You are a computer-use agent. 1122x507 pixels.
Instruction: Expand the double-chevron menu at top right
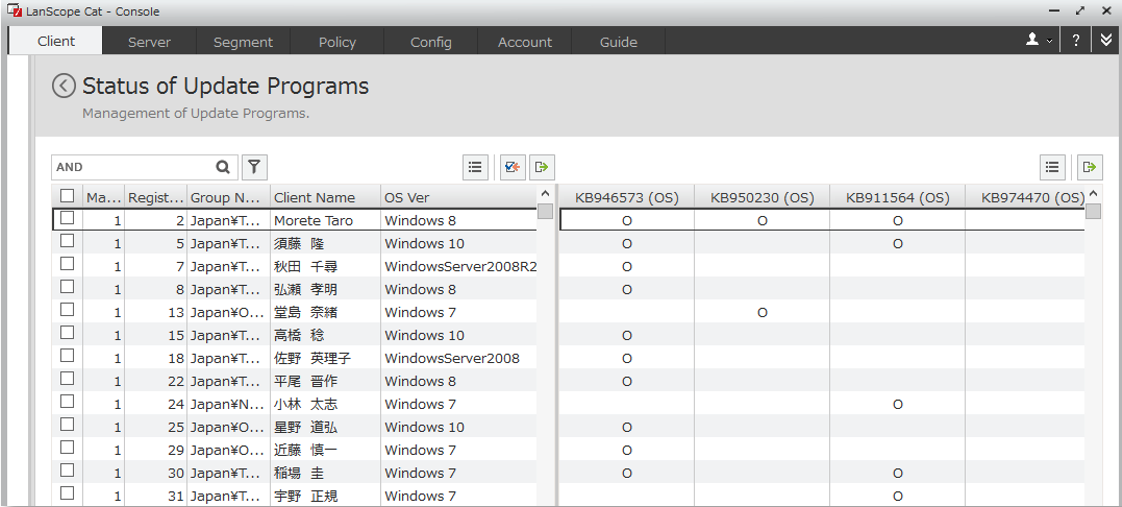[x=1105, y=41]
